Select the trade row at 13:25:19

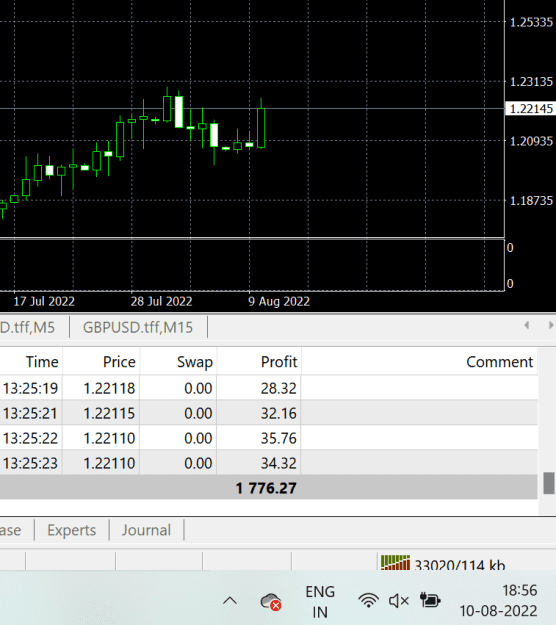pyautogui.click(x=269, y=388)
